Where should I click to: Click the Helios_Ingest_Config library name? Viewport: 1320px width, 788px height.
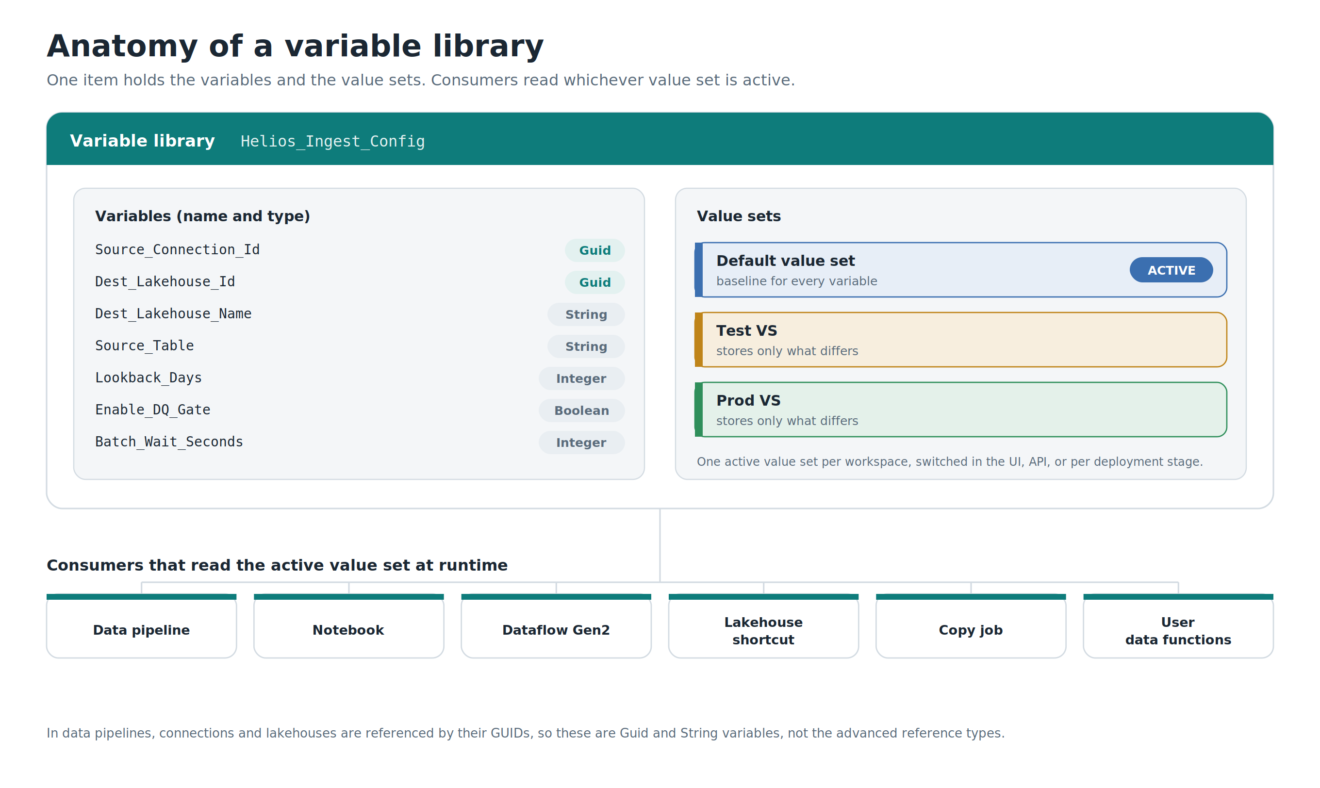pyautogui.click(x=333, y=141)
